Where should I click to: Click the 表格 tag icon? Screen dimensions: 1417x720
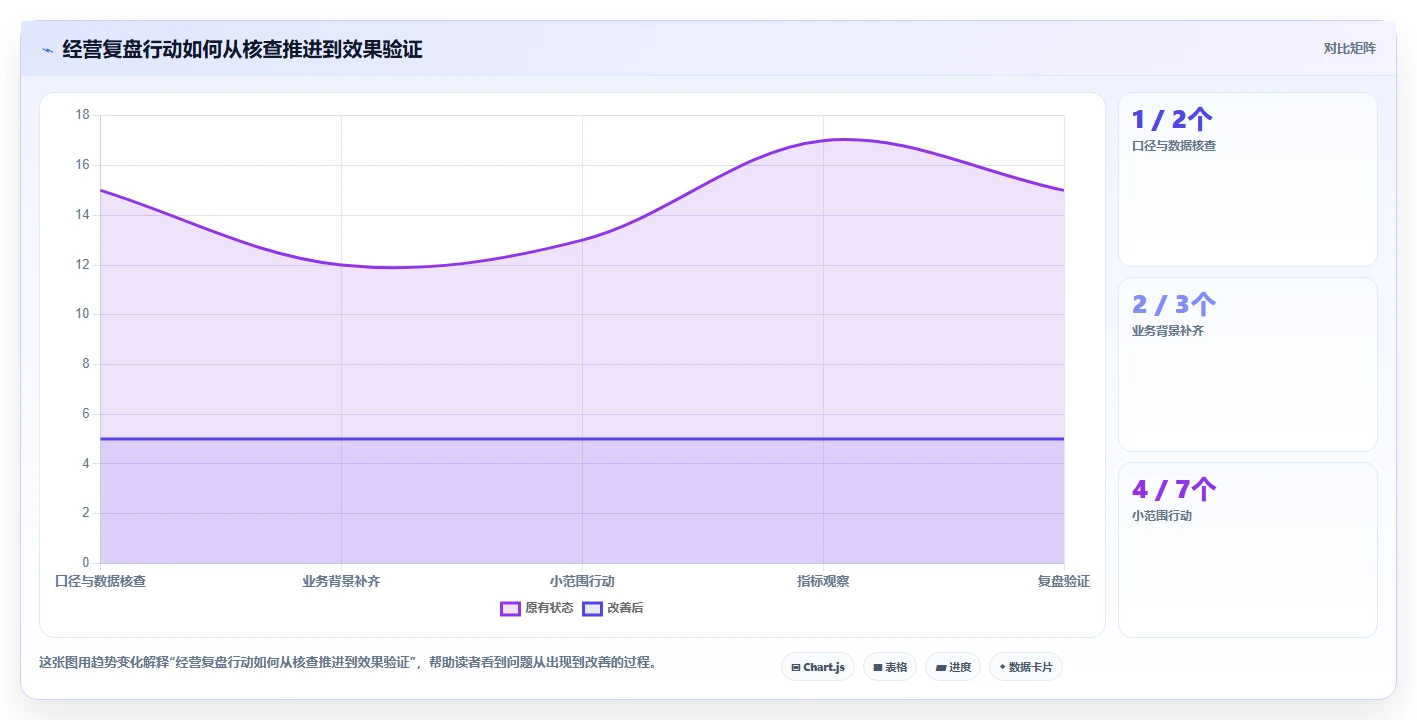coord(878,667)
